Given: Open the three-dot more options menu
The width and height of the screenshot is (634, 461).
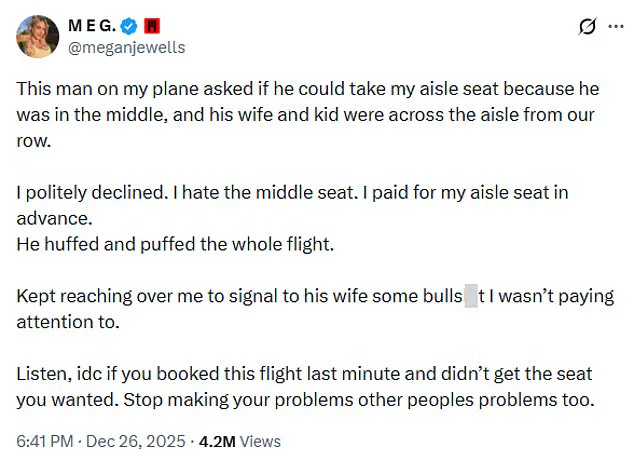Looking at the screenshot, I should click(615, 27).
